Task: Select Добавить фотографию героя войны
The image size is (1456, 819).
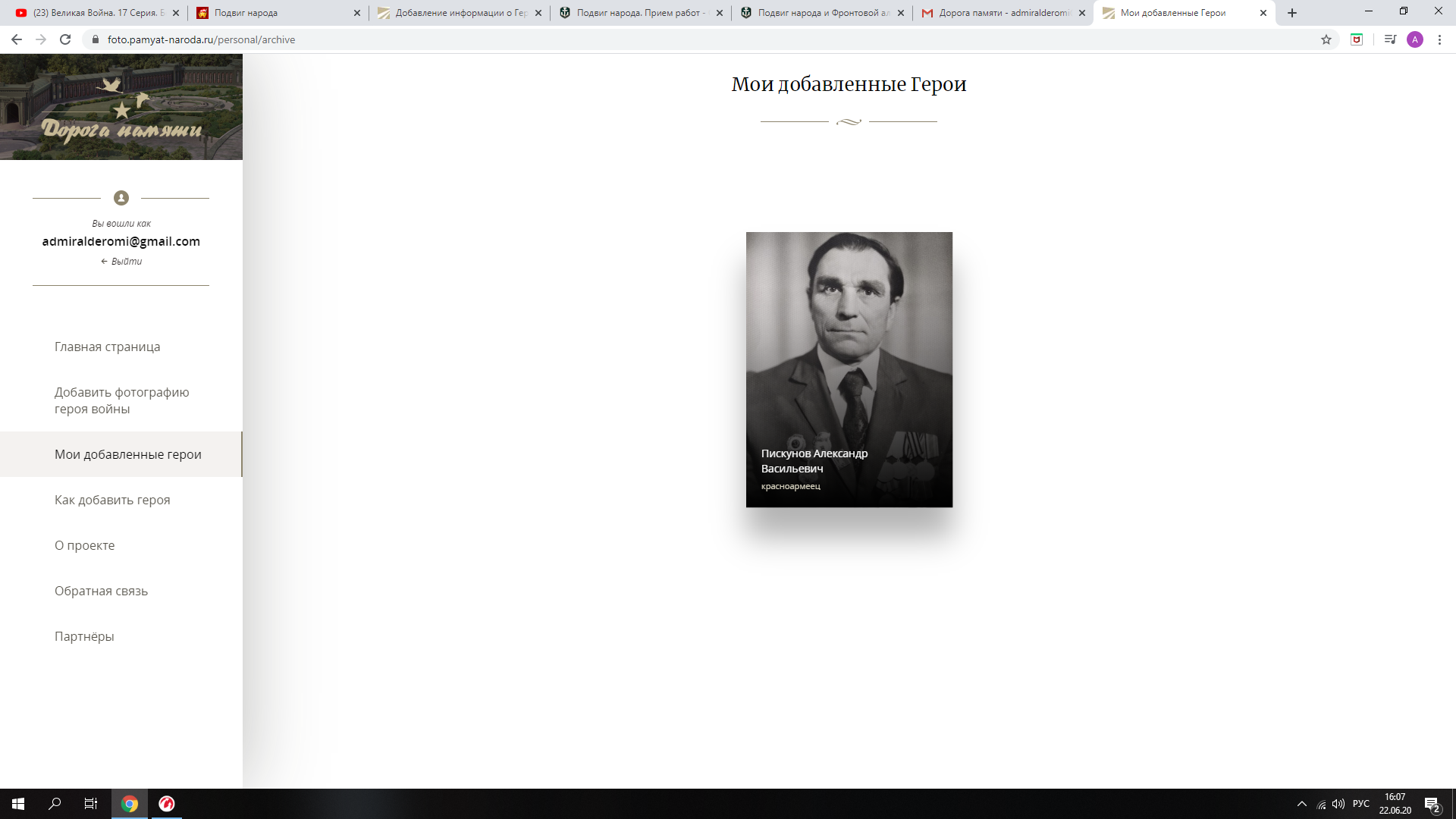Action: [121, 400]
